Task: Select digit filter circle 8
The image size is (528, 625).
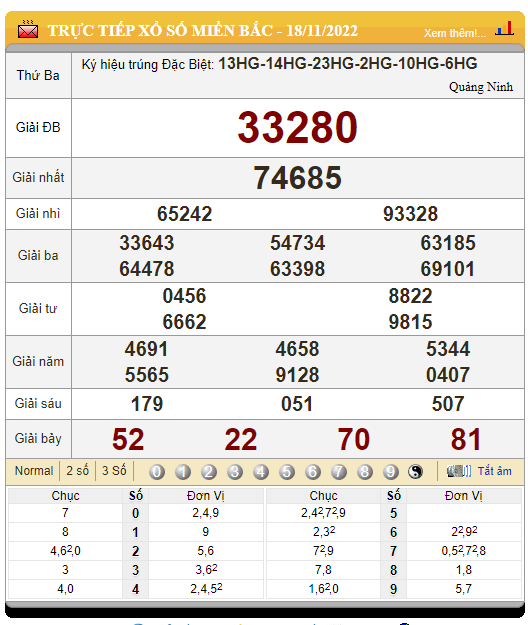Action: [x=365, y=472]
